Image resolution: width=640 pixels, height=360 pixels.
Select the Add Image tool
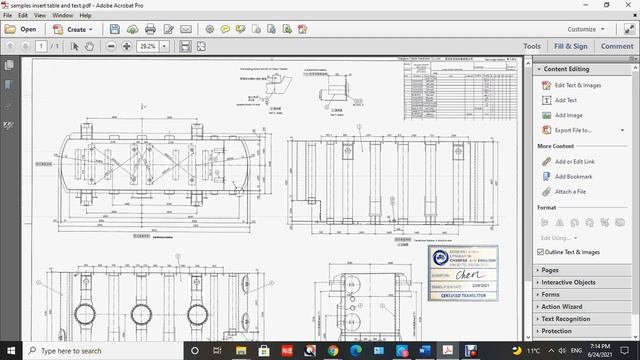(x=562, y=115)
